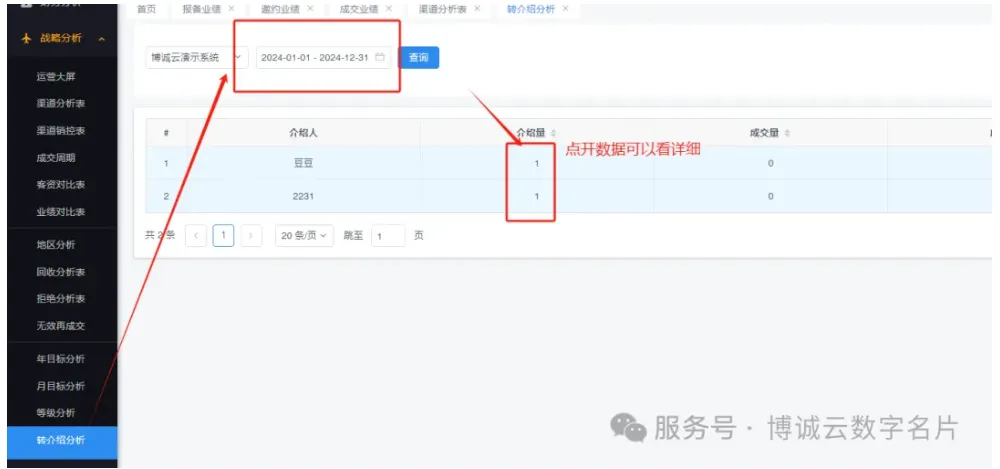The width and height of the screenshot is (1000, 469).
Task: Close the 邀约业绩 tab
Action: tap(310, 9)
